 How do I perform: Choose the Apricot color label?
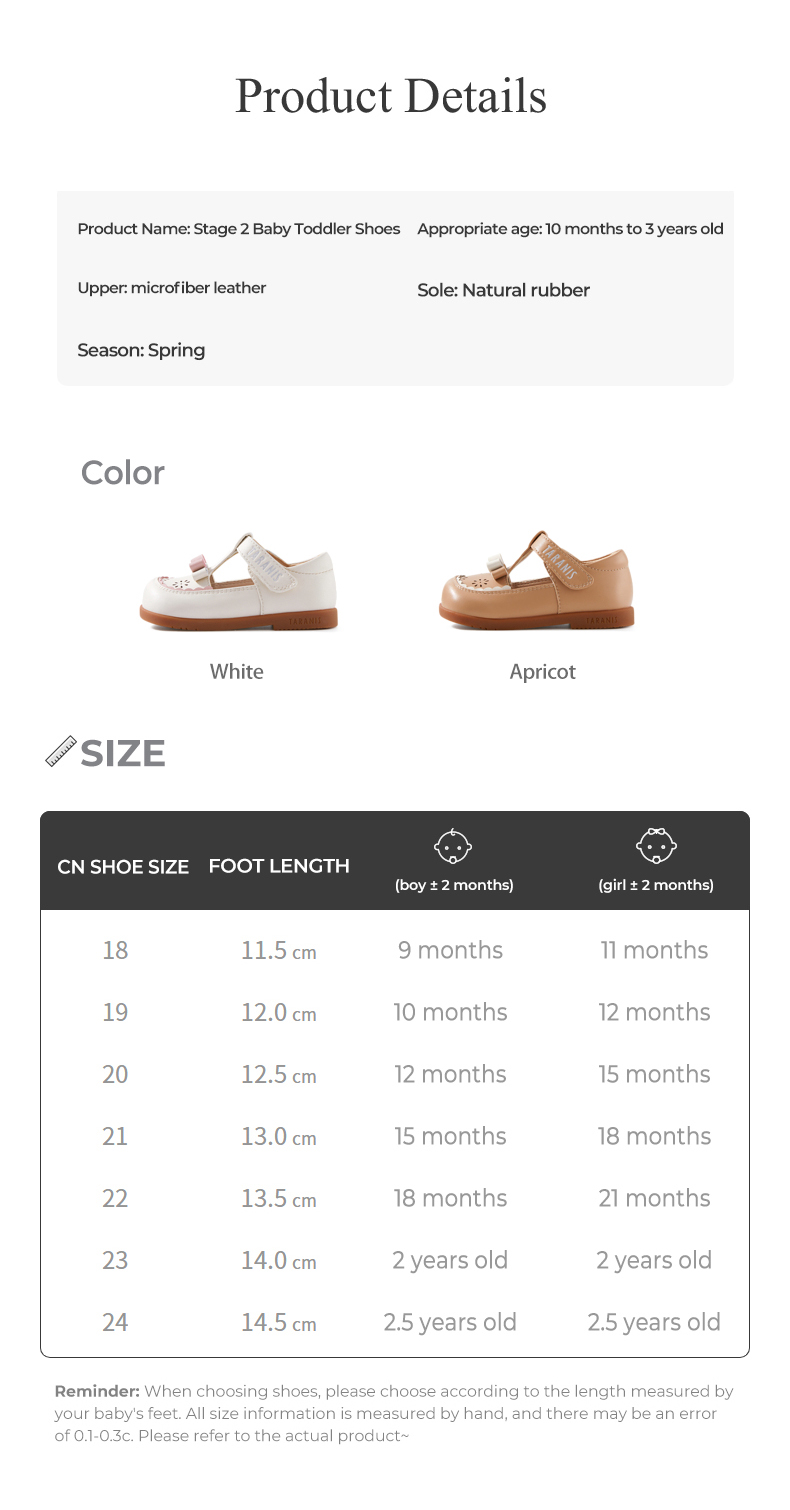pos(542,672)
